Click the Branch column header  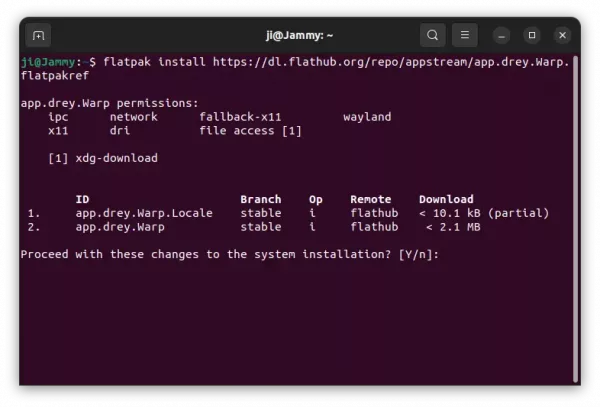click(261, 199)
